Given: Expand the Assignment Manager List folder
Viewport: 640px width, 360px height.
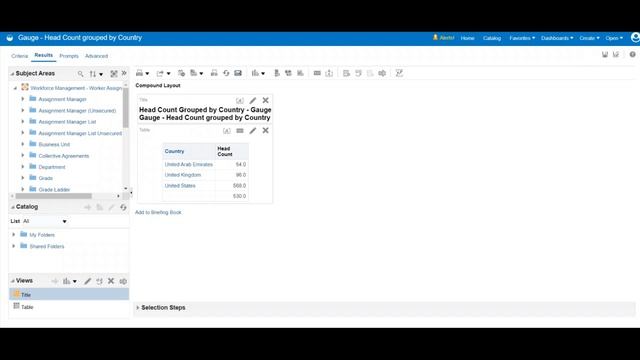Looking at the screenshot, I should pos(23,121).
